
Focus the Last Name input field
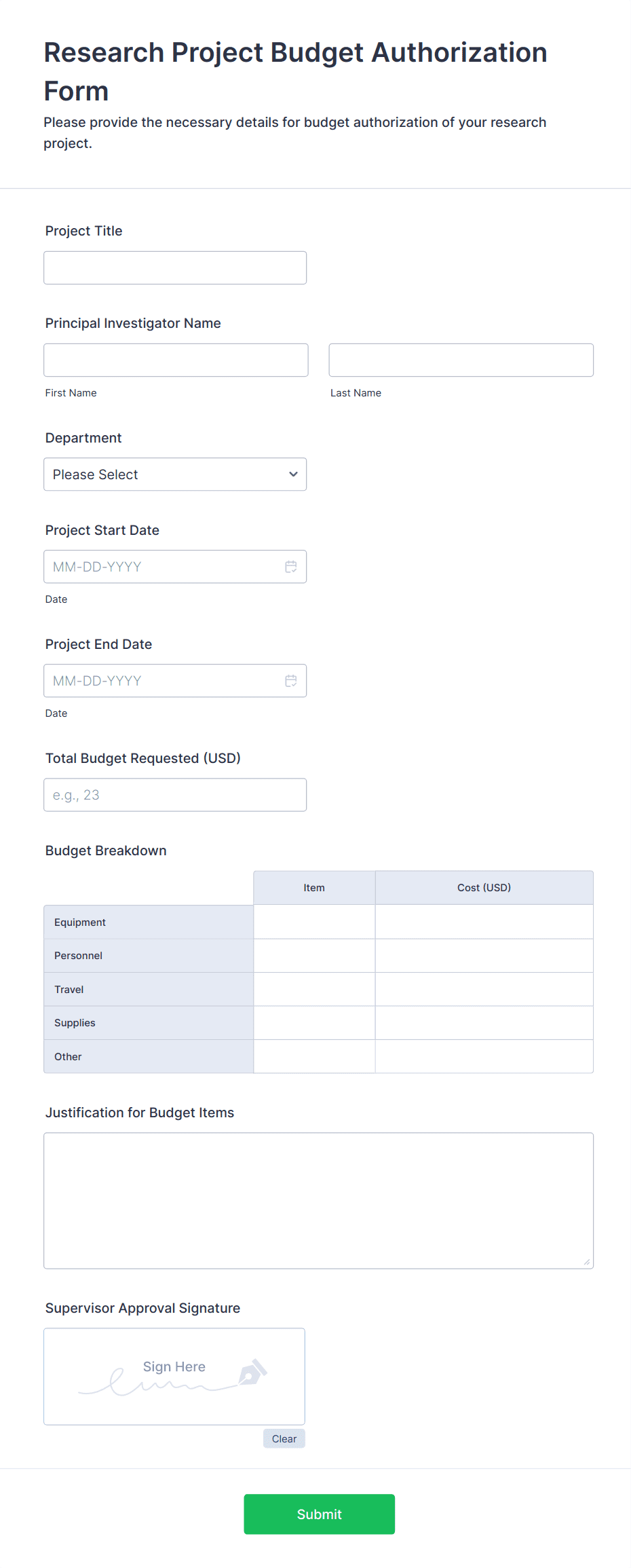click(461, 360)
